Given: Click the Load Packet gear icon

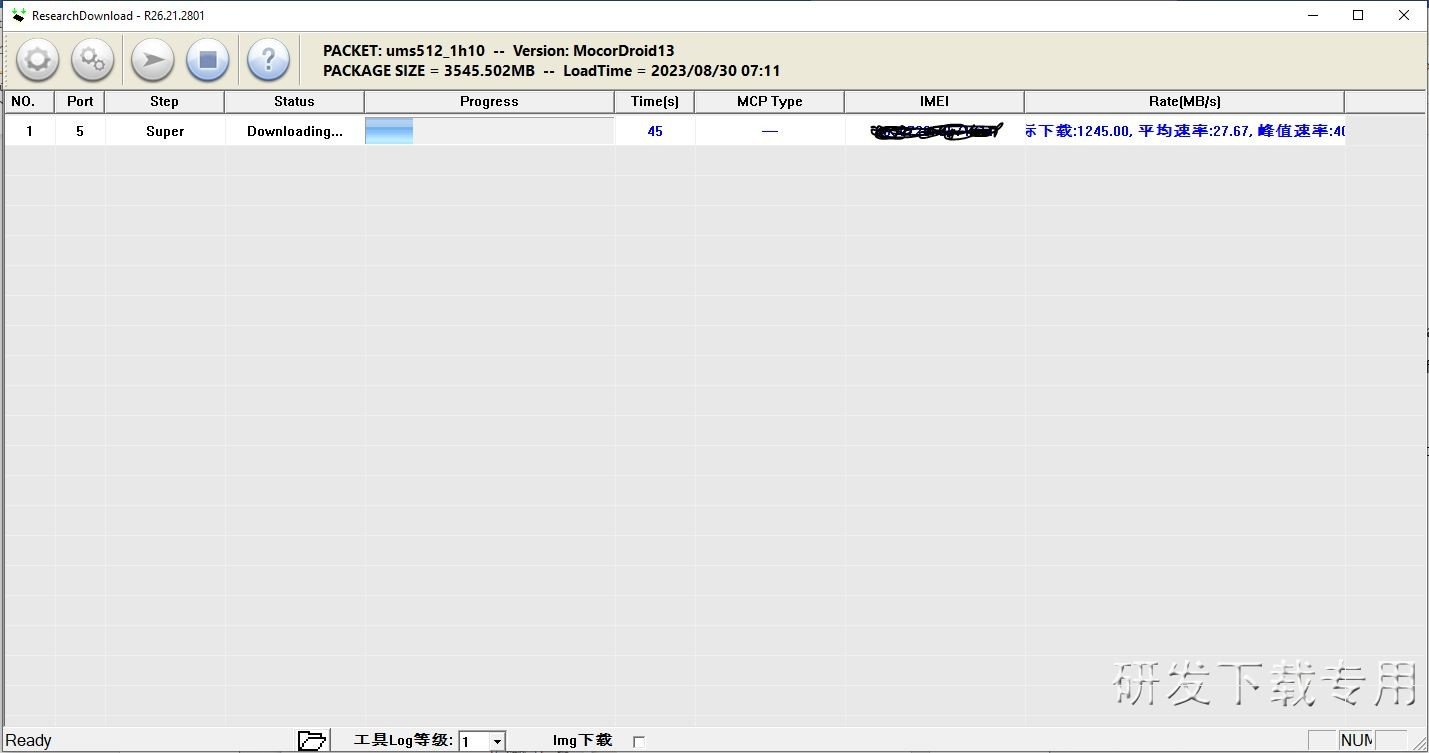Looking at the screenshot, I should (37, 61).
